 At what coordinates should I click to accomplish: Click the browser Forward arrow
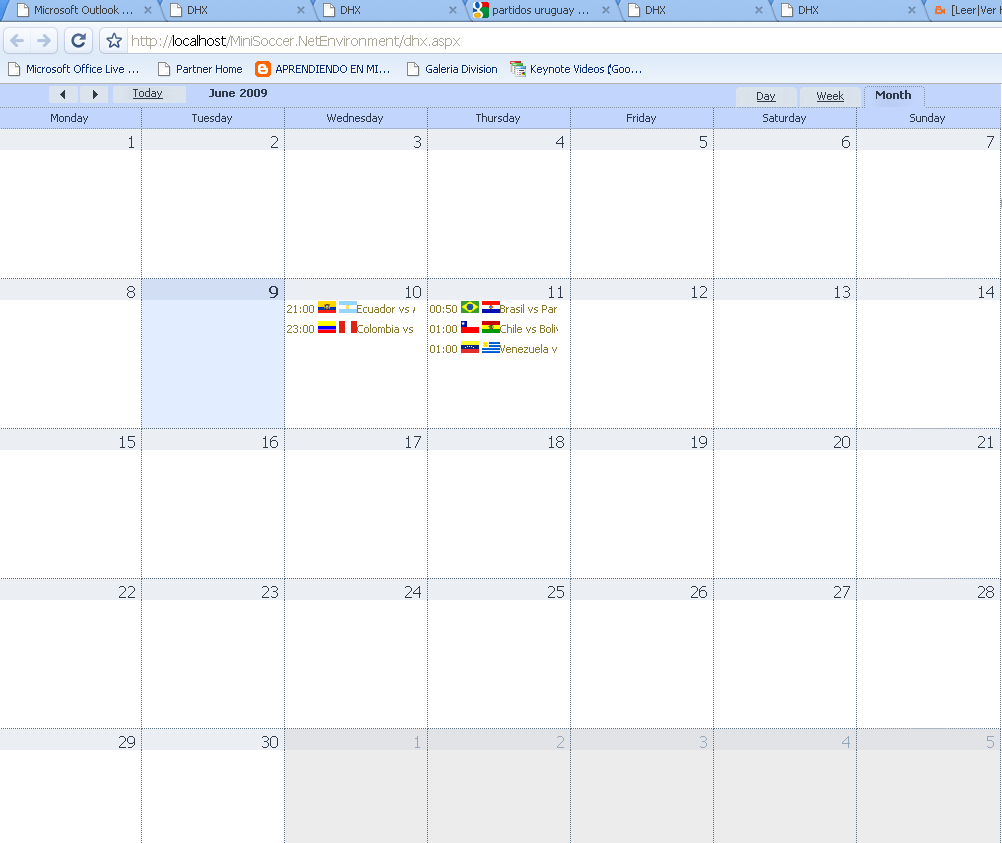click(44, 41)
